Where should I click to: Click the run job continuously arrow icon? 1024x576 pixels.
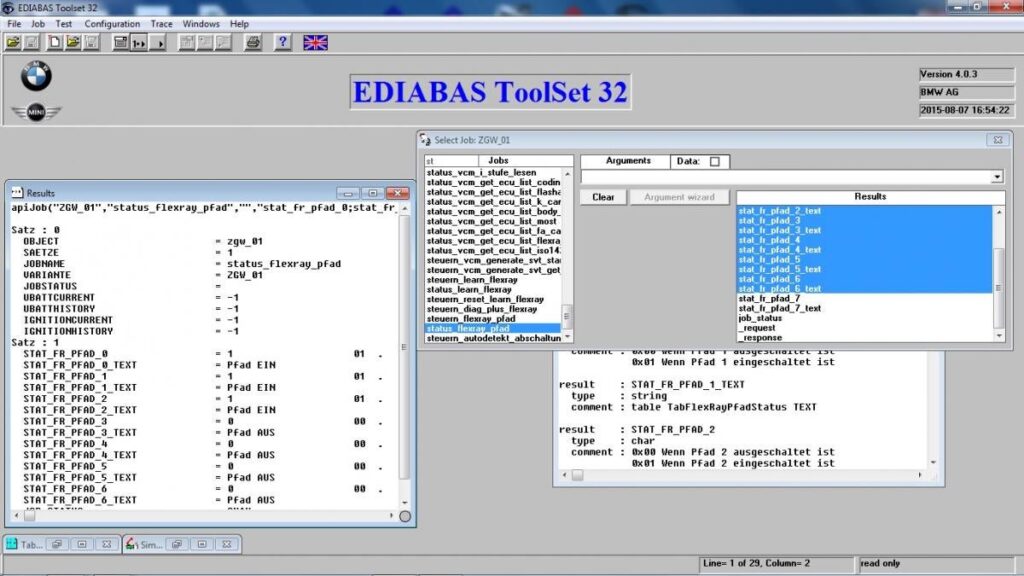click(158, 43)
